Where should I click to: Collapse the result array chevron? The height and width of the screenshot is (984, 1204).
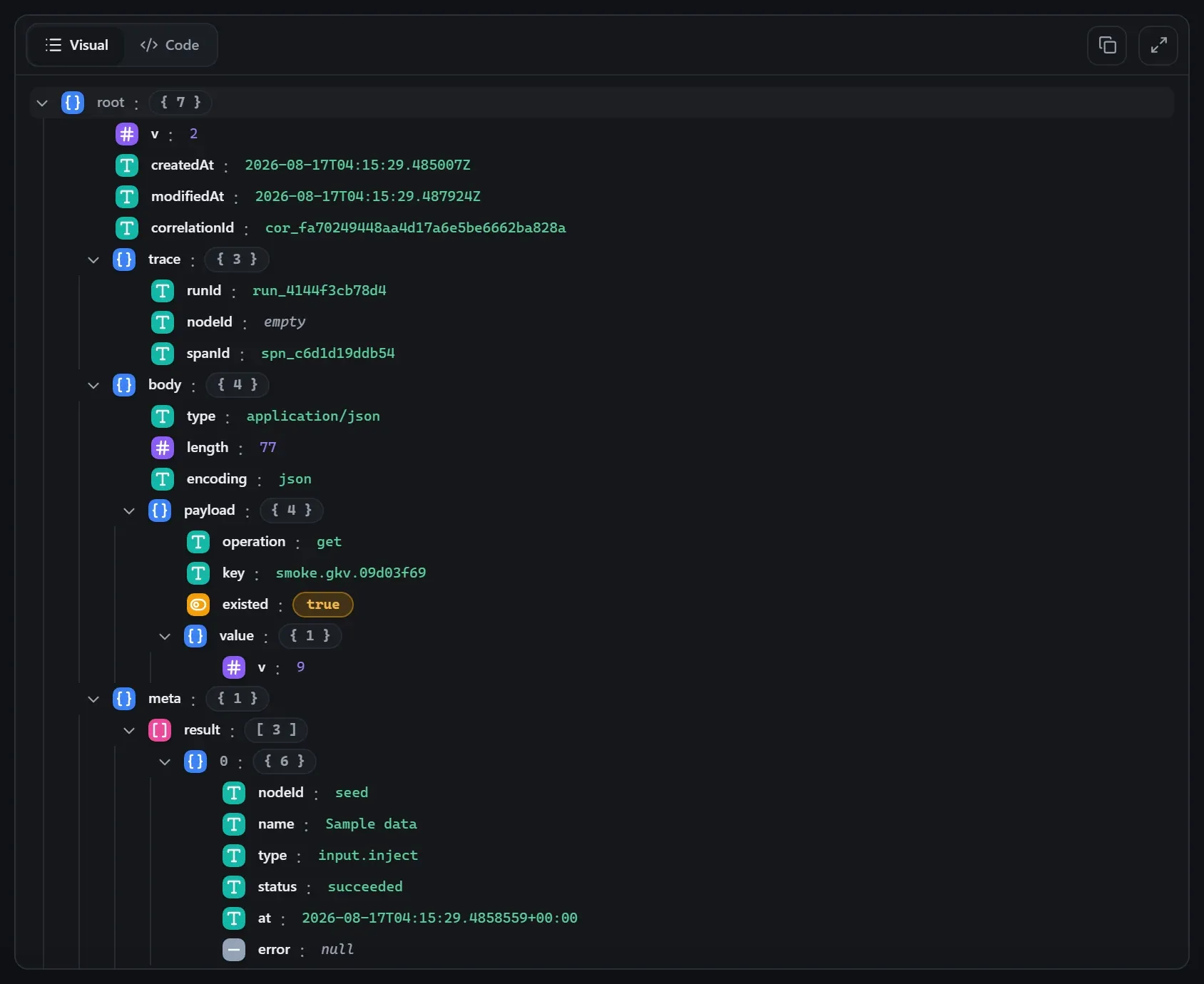pos(129,730)
